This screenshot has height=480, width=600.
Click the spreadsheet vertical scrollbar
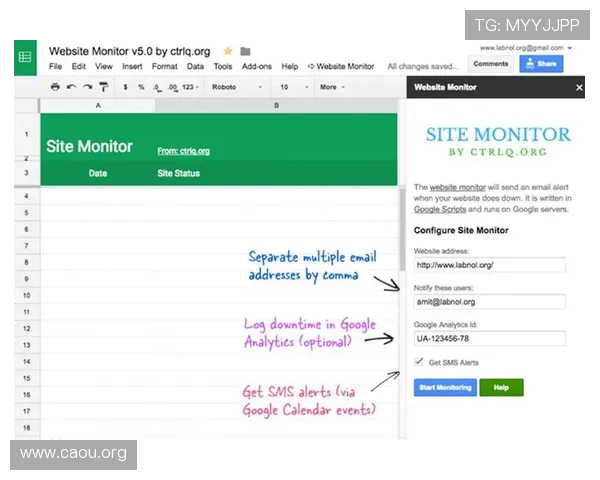click(402, 230)
